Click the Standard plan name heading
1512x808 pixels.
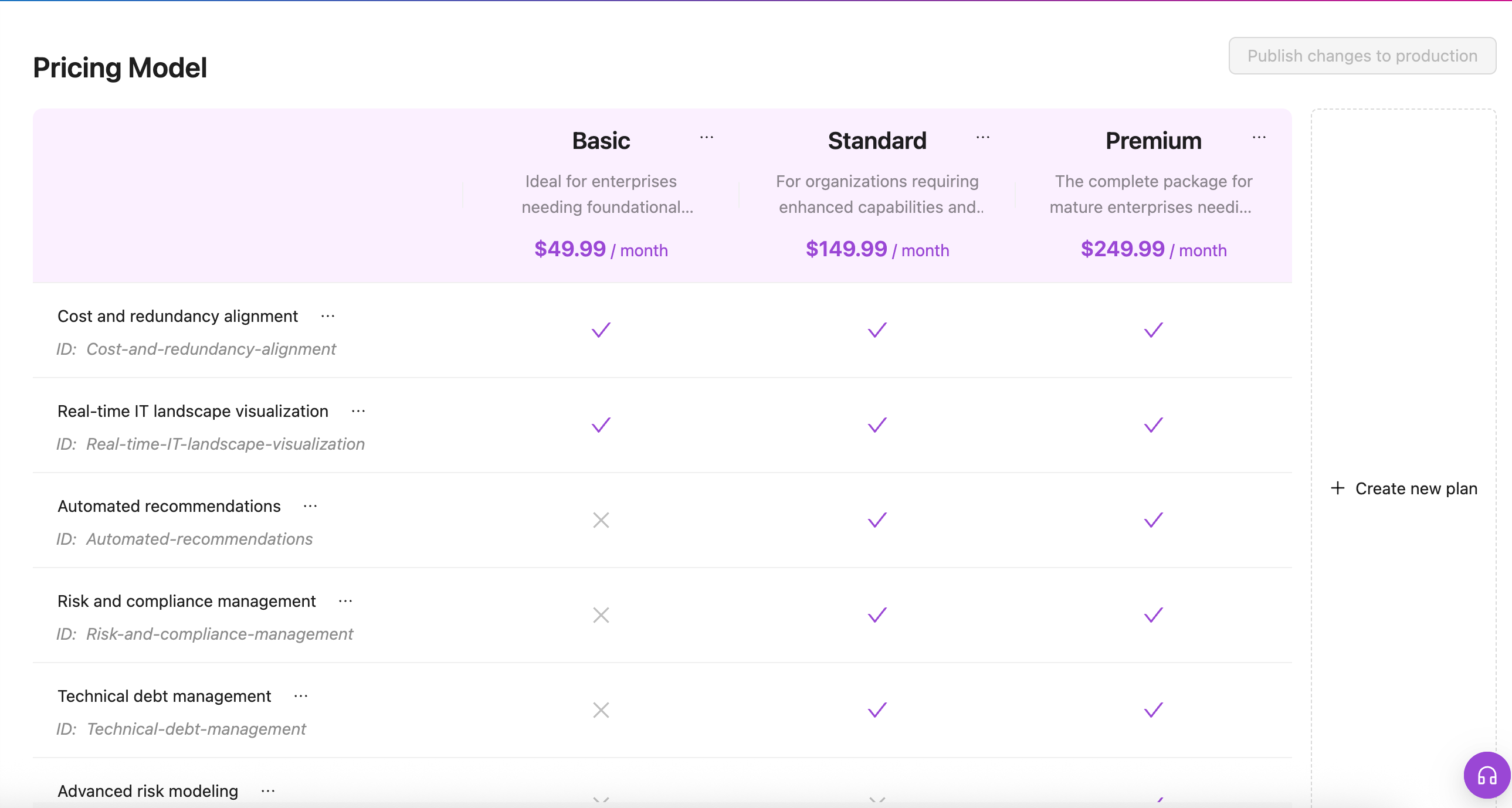[x=877, y=141]
